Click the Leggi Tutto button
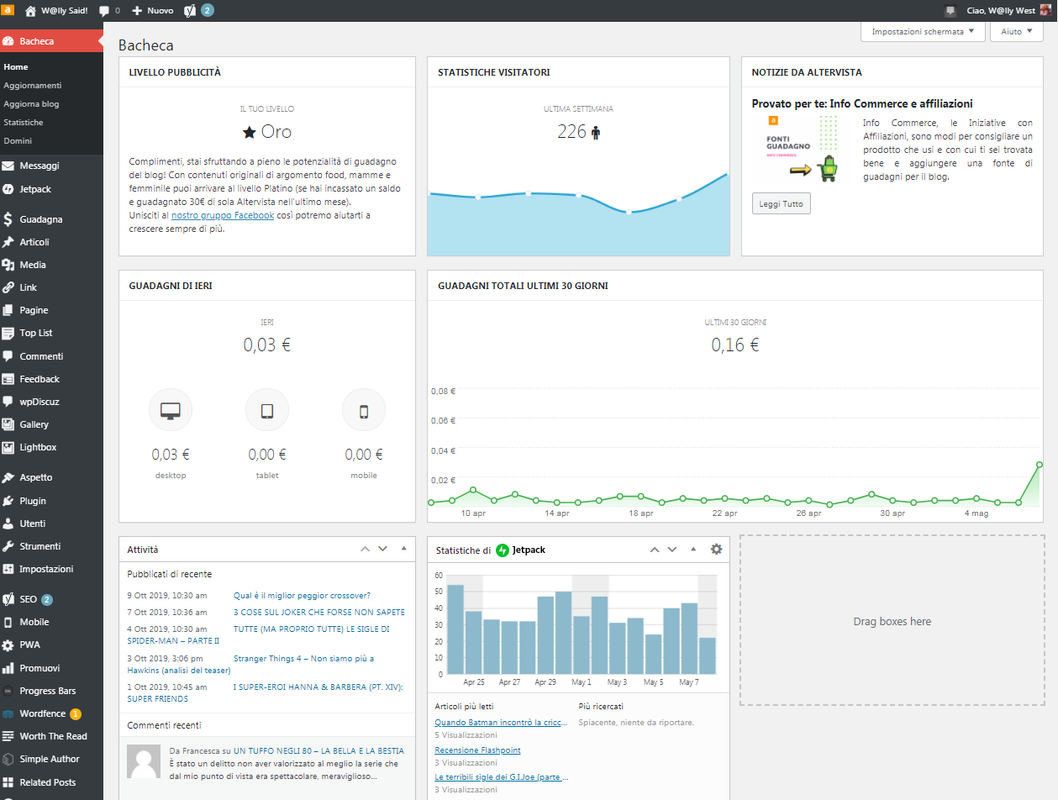Screen dimensions: 1058x800 click(x=781, y=204)
